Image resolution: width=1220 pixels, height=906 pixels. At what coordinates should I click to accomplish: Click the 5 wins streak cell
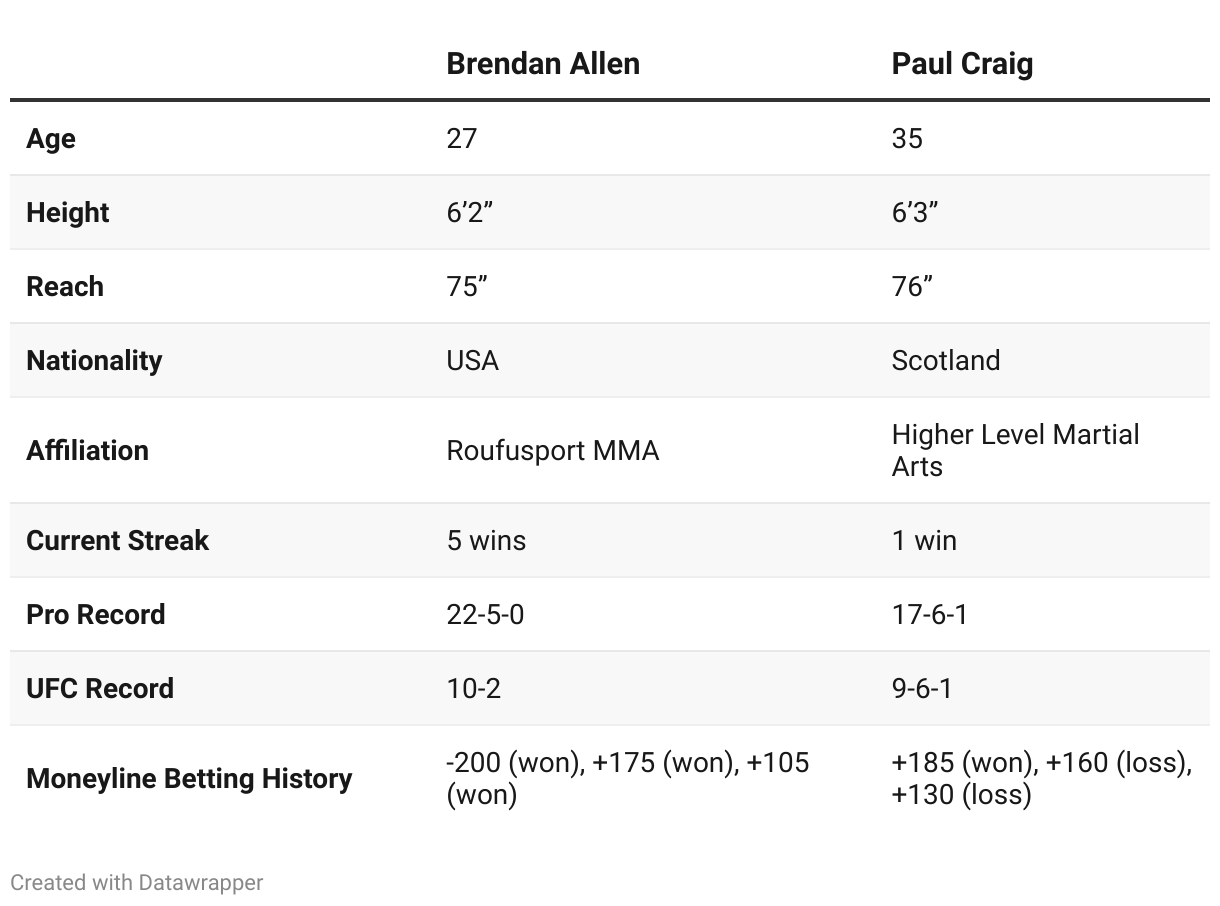coord(486,540)
